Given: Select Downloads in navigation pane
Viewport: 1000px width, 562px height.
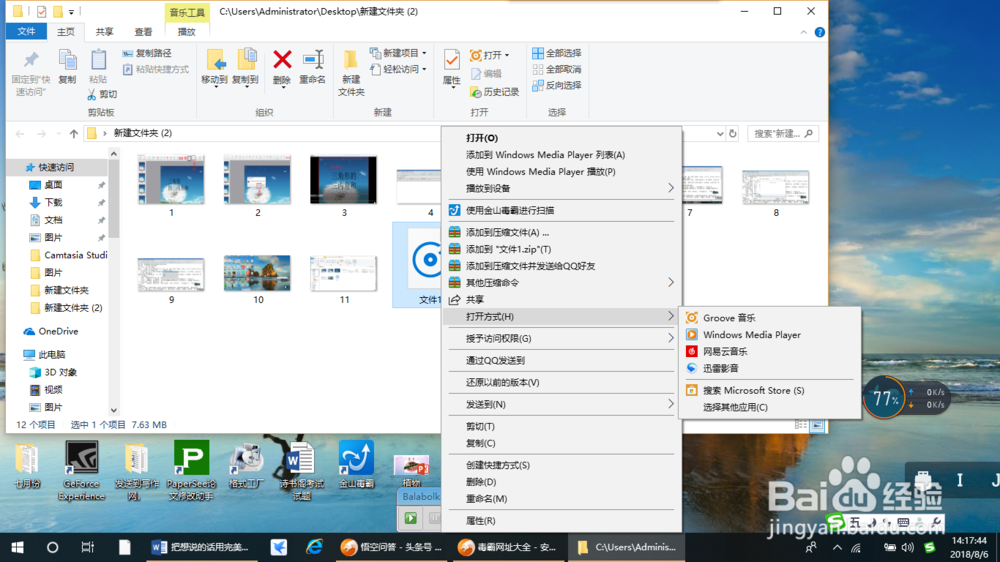Looking at the screenshot, I should click(53, 202).
